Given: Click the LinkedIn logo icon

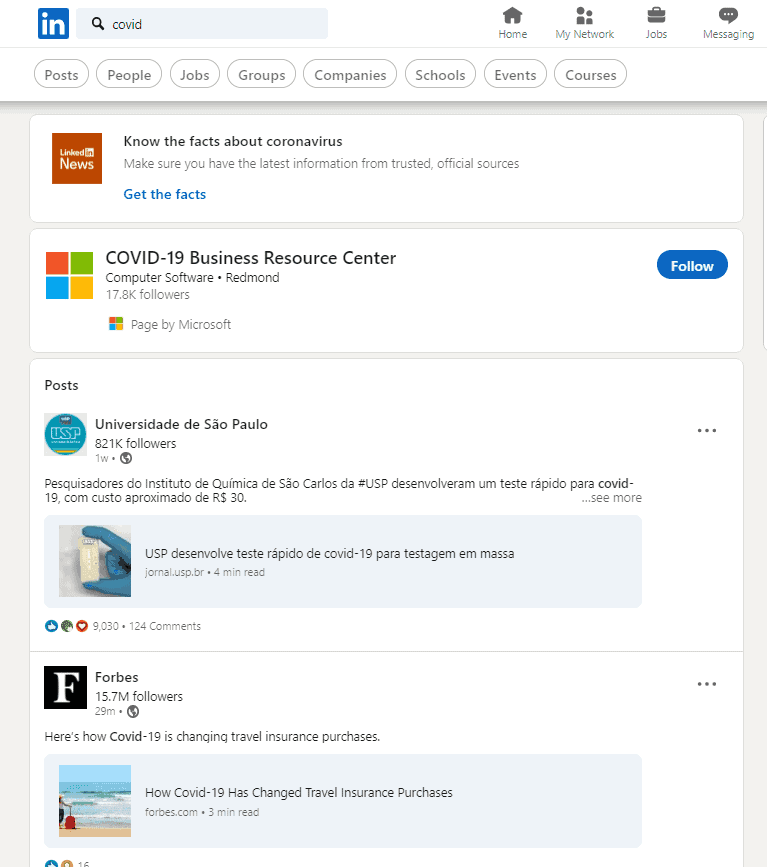Looking at the screenshot, I should (x=53, y=24).
